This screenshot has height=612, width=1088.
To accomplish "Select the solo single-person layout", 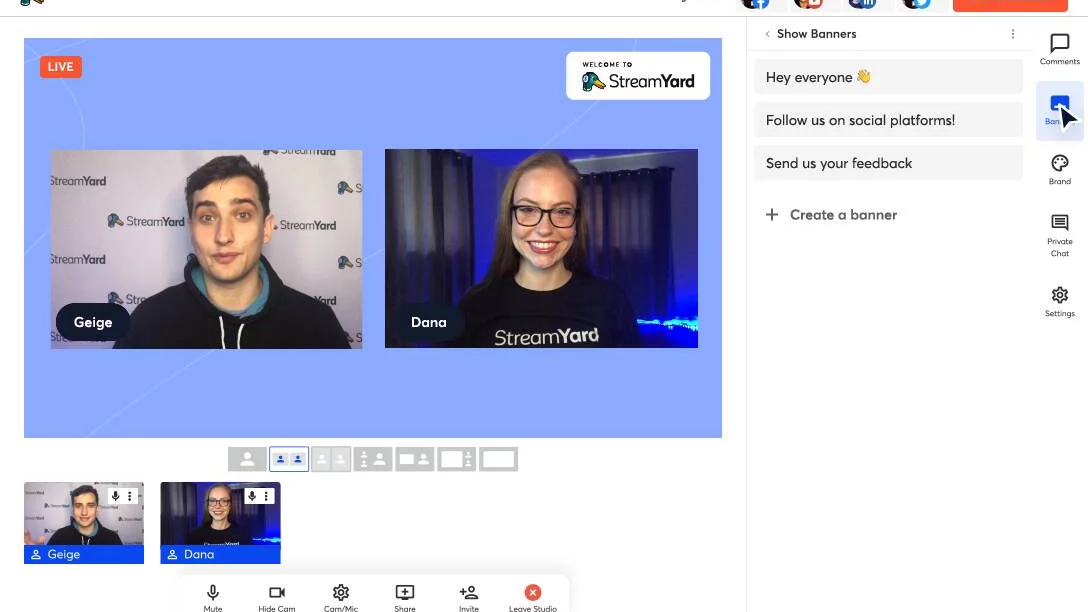I will click(247, 459).
